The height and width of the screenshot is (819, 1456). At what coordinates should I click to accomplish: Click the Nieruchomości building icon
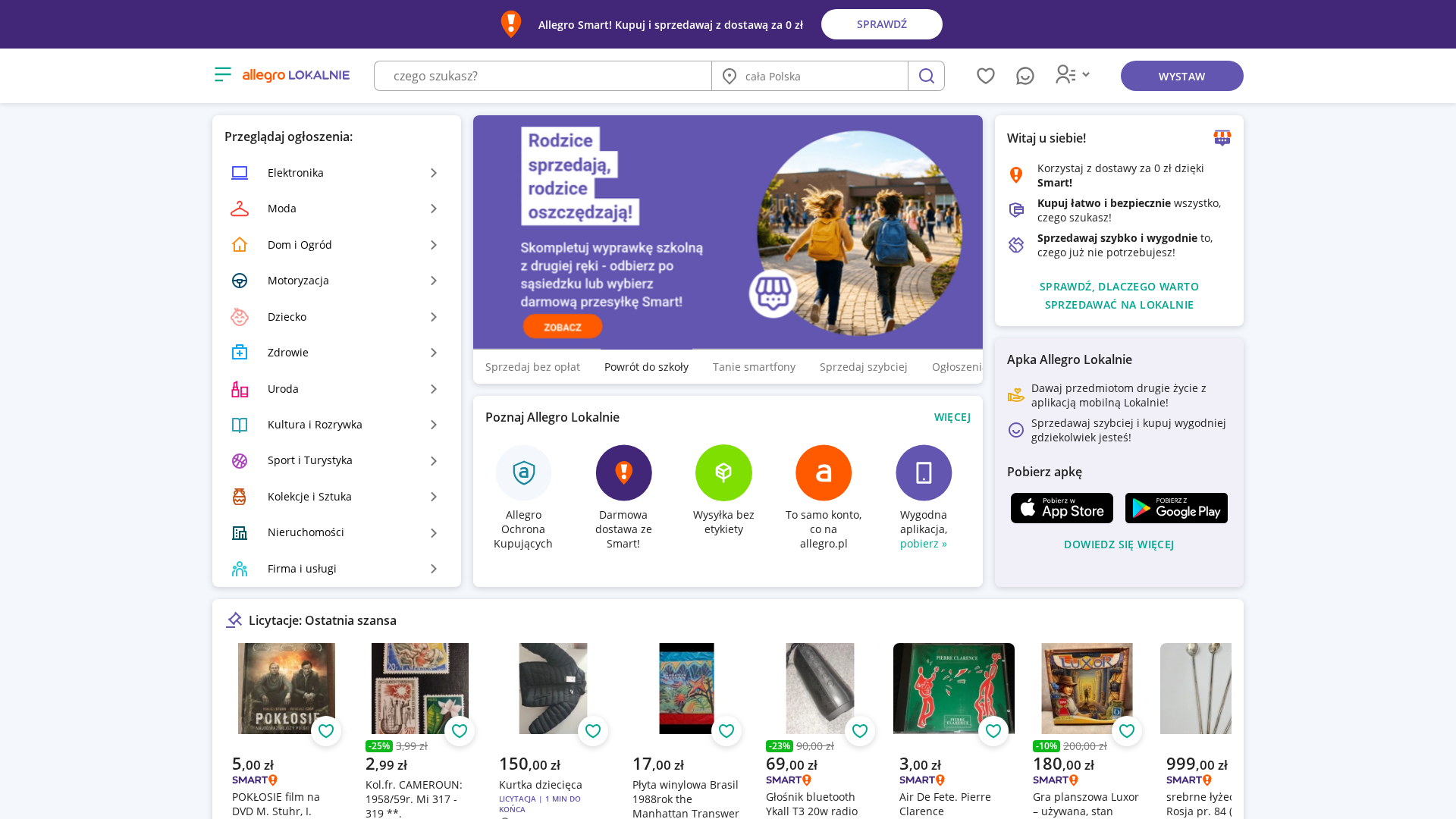tap(240, 533)
